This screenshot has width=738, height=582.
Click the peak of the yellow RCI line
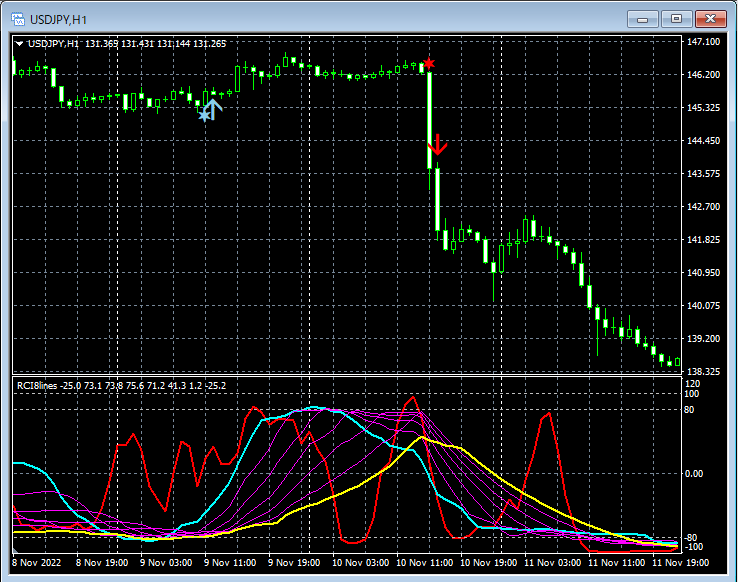pos(422,438)
